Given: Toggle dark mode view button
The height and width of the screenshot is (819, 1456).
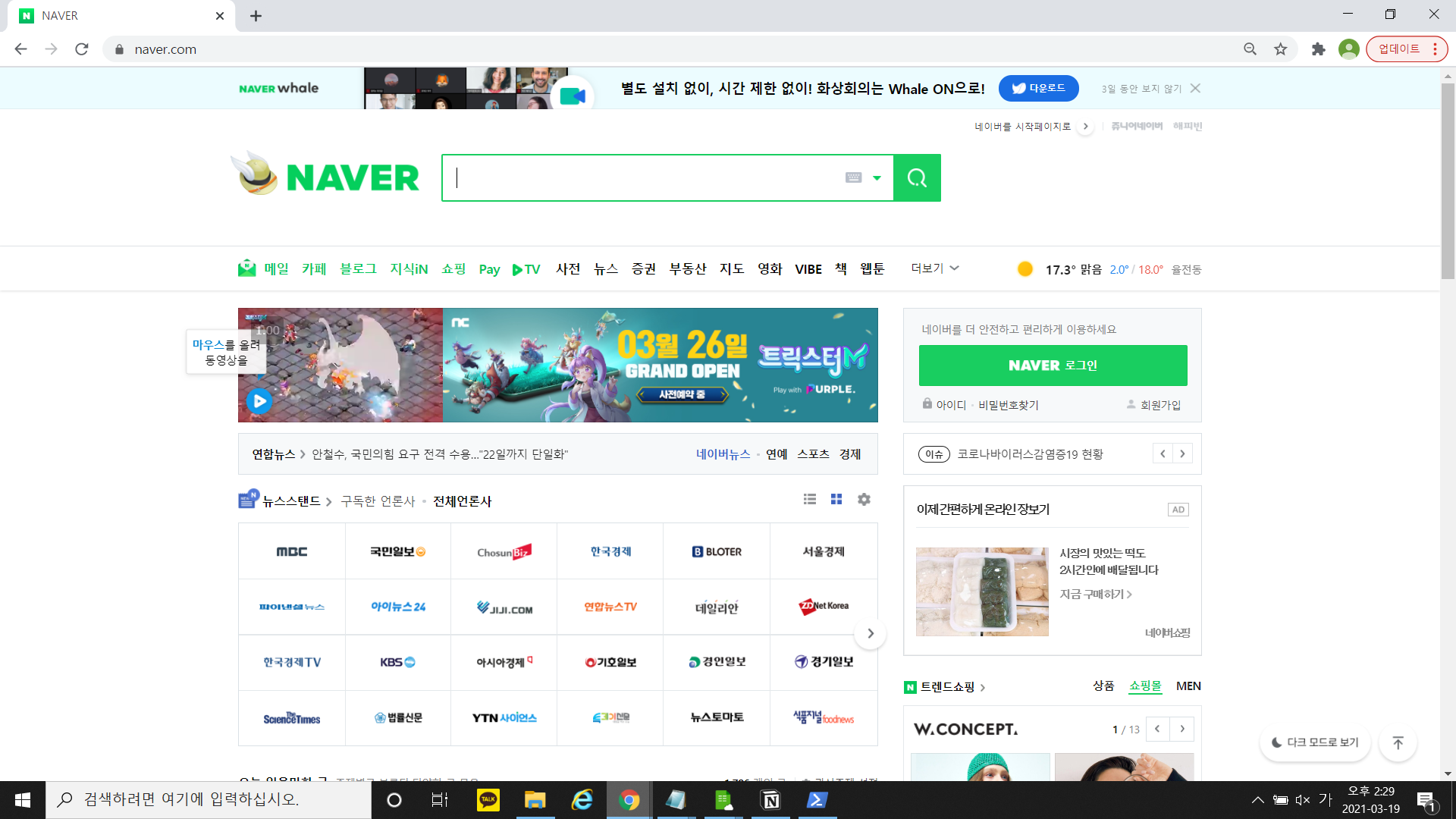Looking at the screenshot, I should (1315, 742).
